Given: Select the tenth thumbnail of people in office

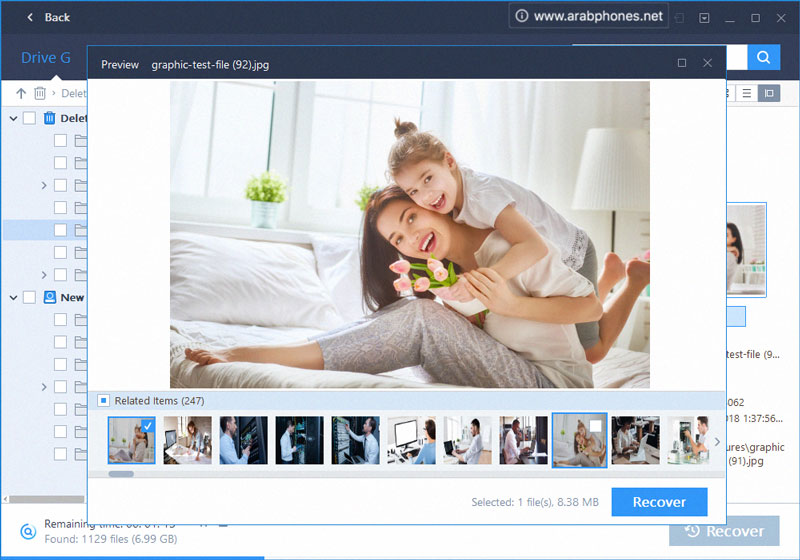Looking at the screenshot, I should coord(635,440).
